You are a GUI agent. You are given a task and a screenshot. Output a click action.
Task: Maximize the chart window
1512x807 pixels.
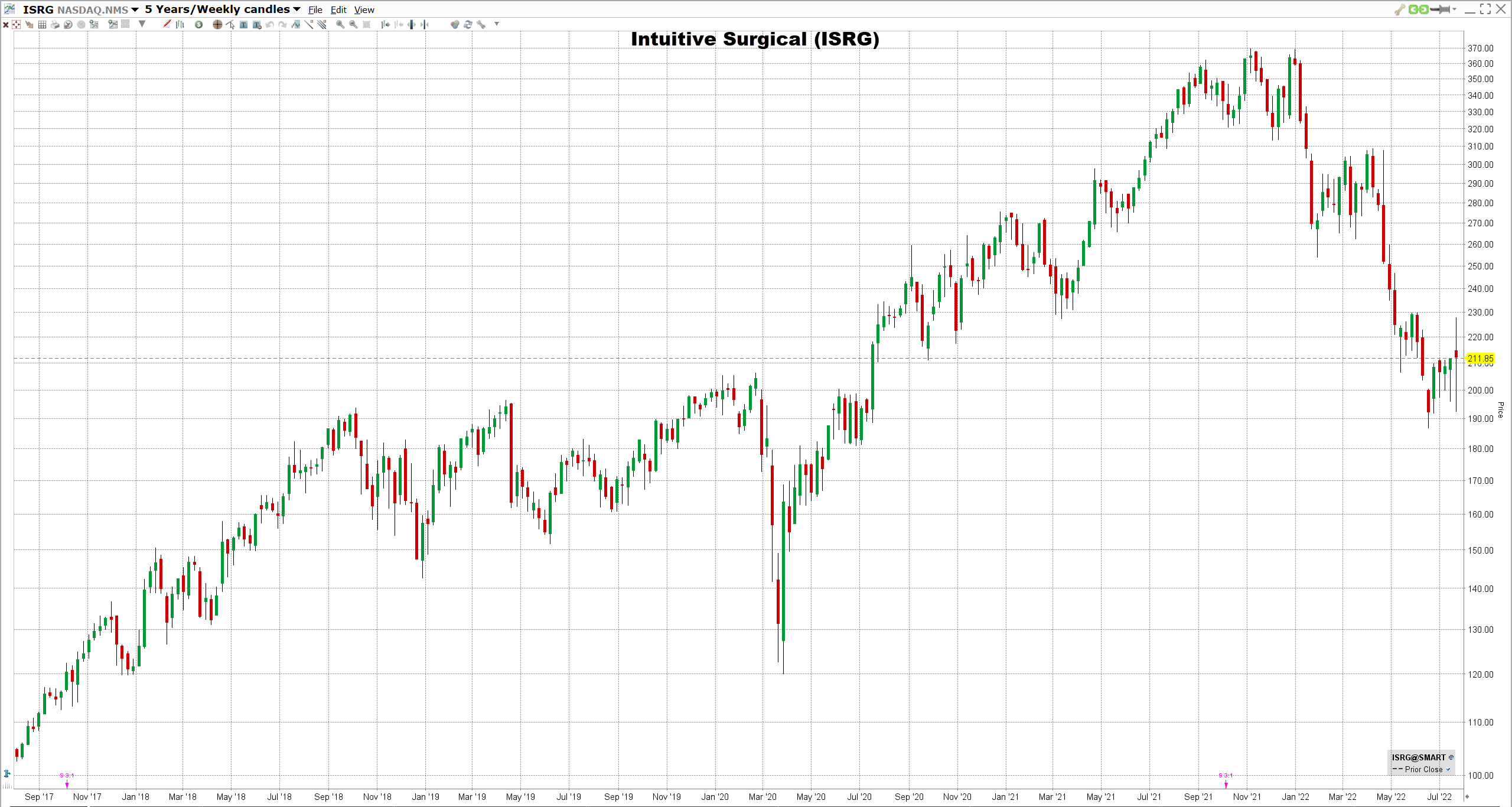pyautogui.click(x=1485, y=9)
